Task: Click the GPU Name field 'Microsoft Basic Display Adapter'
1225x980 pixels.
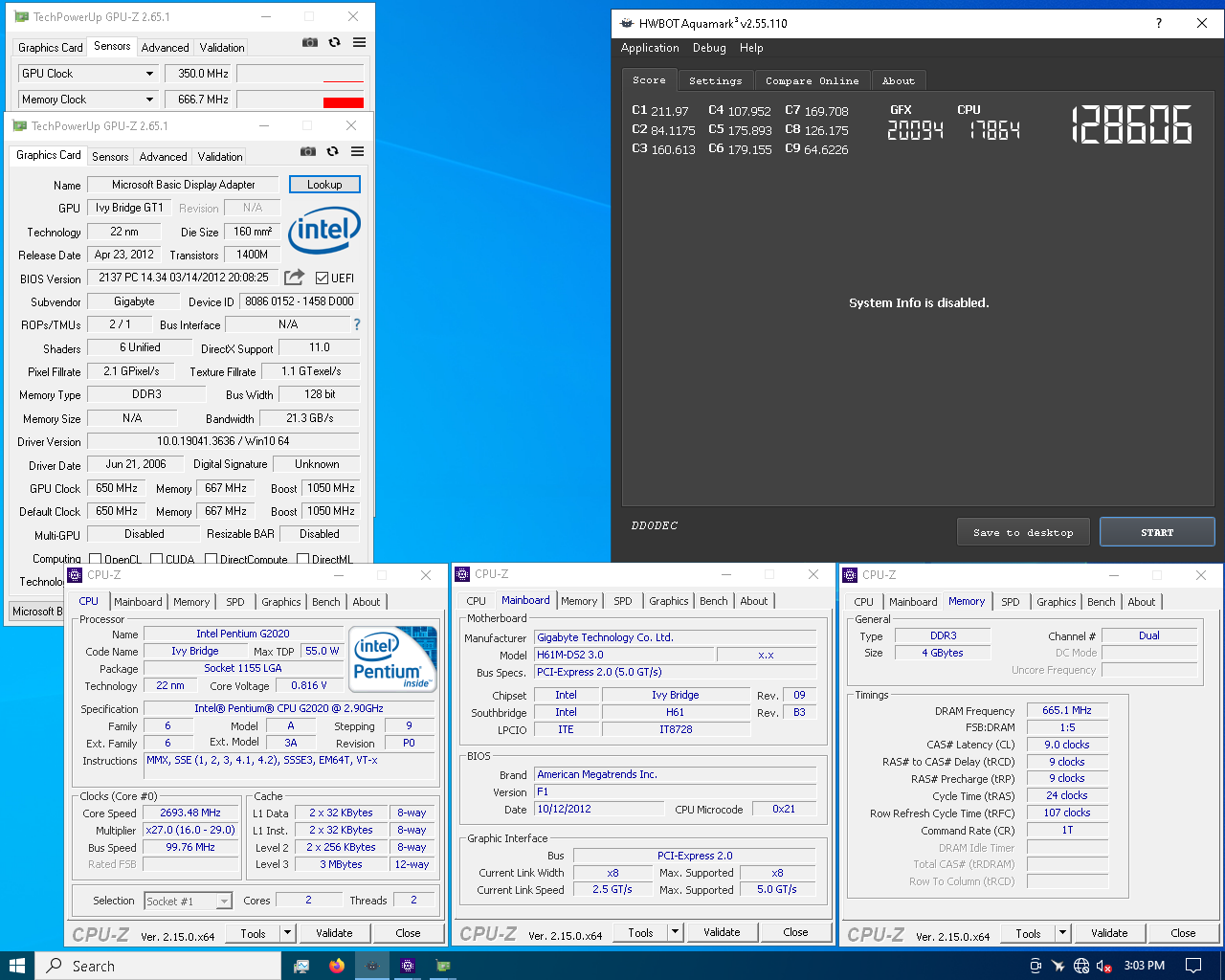Action: (183, 185)
